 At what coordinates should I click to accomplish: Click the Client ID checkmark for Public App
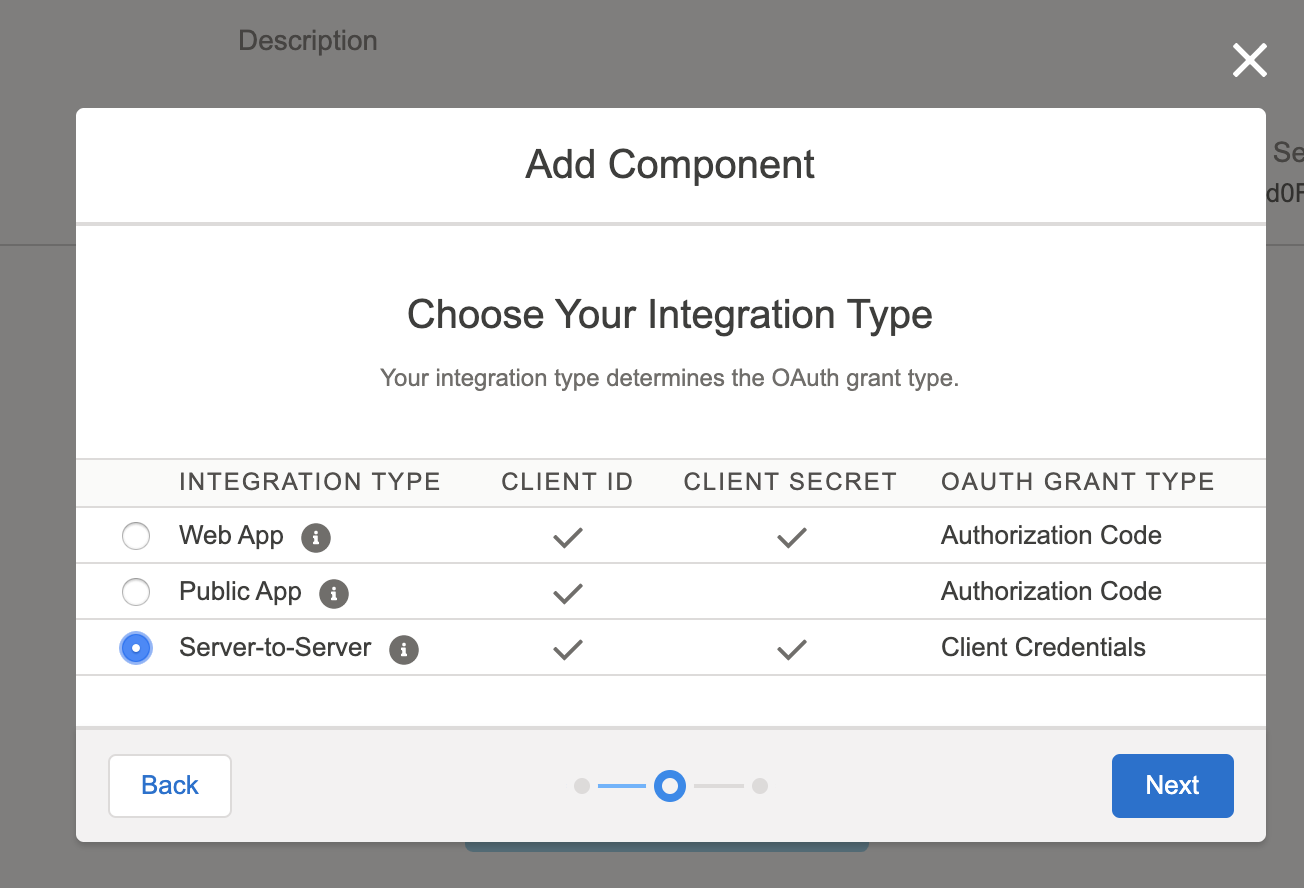click(x=567, y=593)
